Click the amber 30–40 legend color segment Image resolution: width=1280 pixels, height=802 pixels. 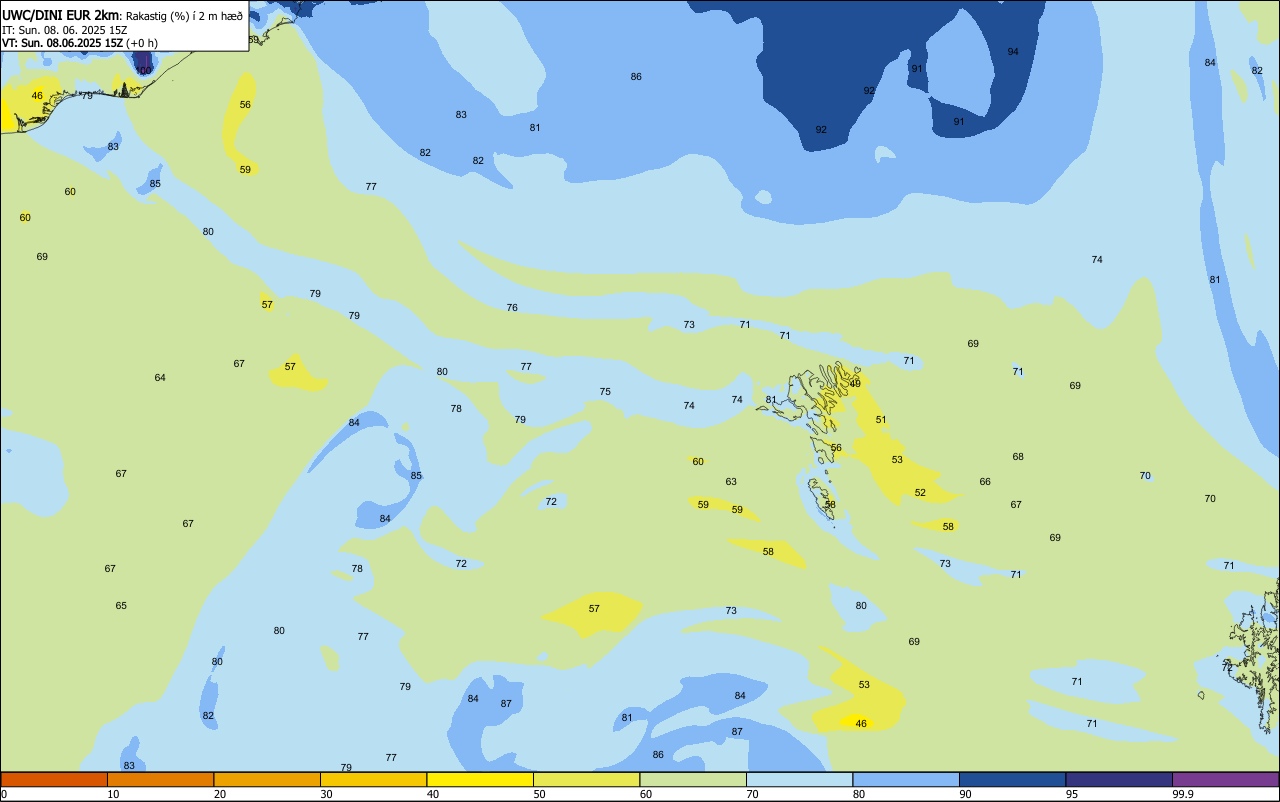click(x=373, y=779)
